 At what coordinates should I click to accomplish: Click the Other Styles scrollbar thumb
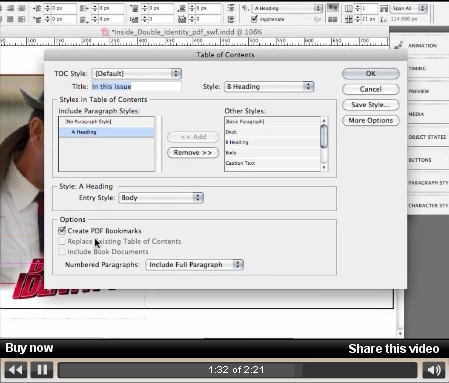pyautogui.click(x=324, y=136)
